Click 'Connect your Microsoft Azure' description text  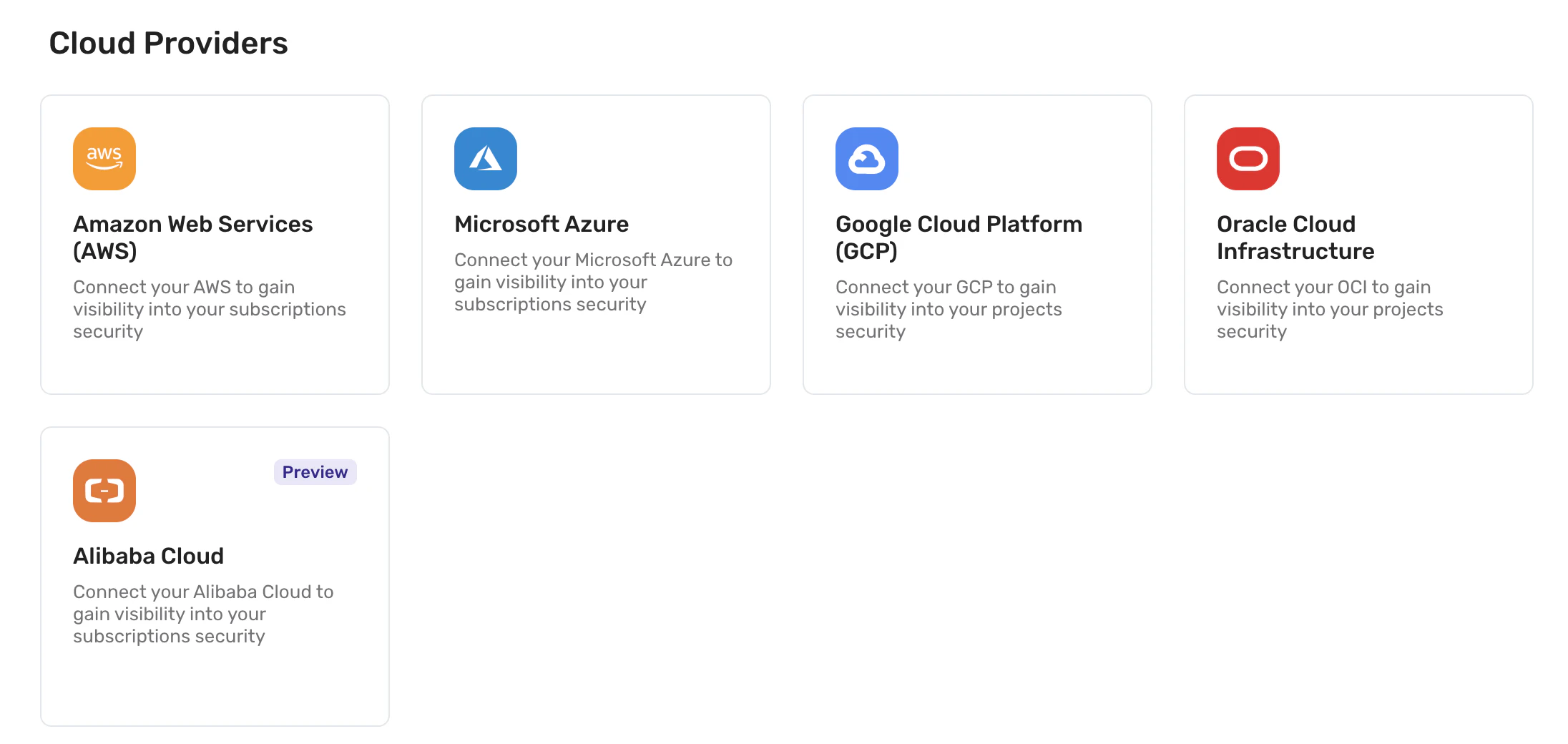coord(593,282)
